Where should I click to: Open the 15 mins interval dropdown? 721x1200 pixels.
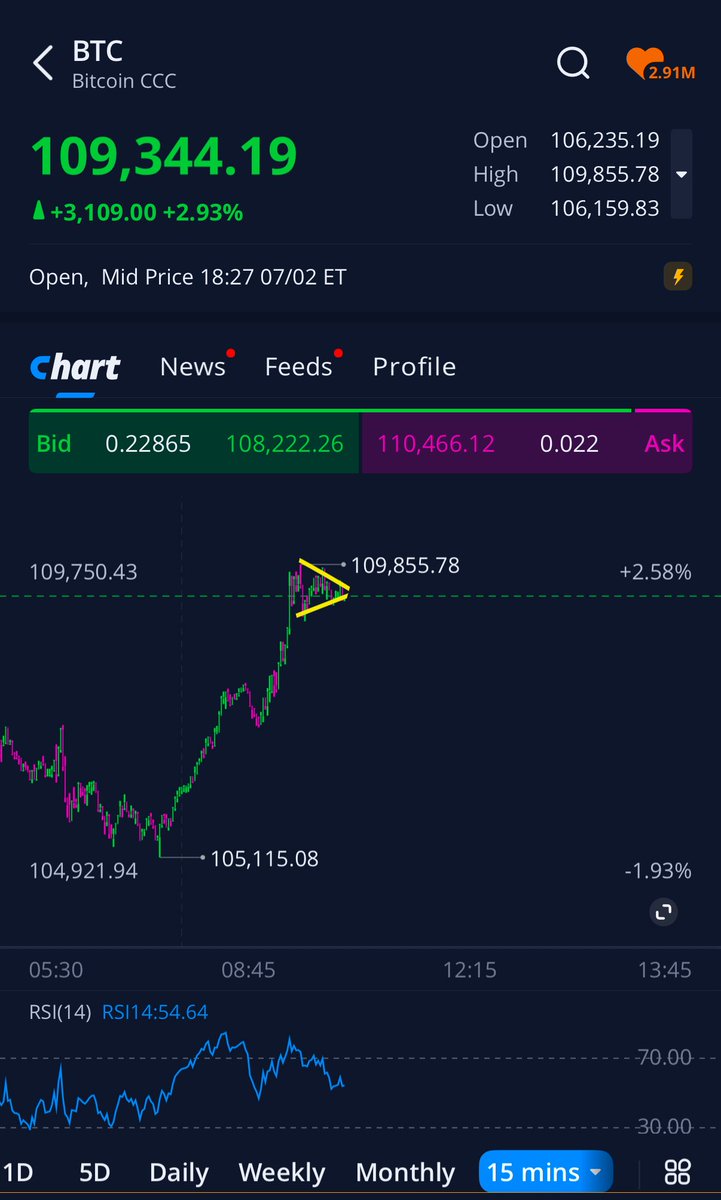point(546,1172)
